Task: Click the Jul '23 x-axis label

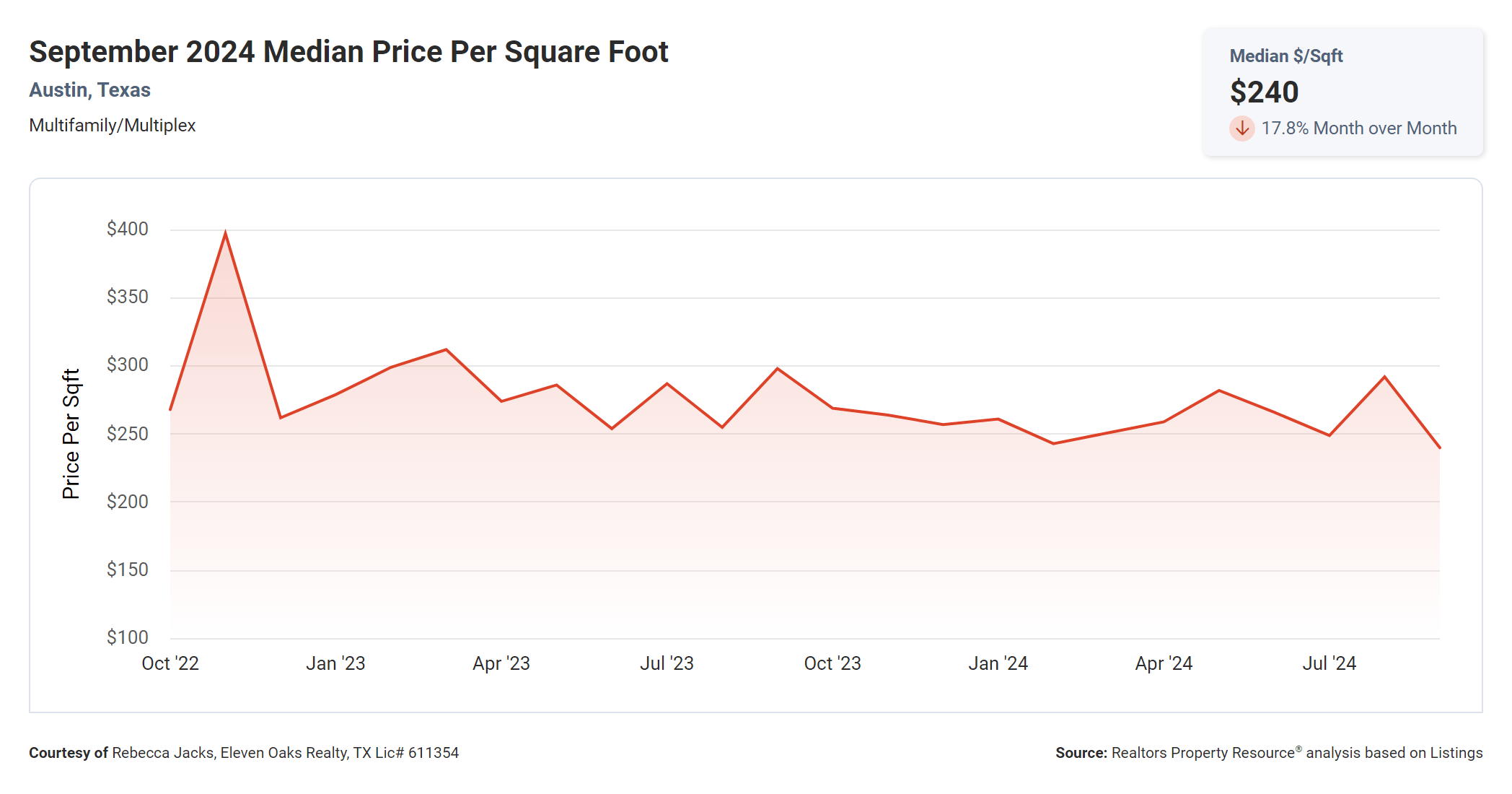Action: (667, 663)
